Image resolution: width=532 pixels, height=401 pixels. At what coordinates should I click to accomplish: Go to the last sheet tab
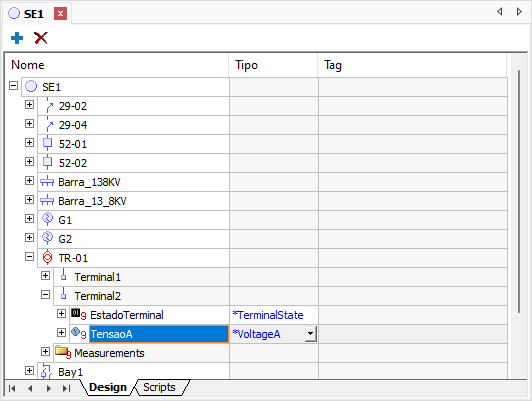pyautogui.click(x=66, y=388)
